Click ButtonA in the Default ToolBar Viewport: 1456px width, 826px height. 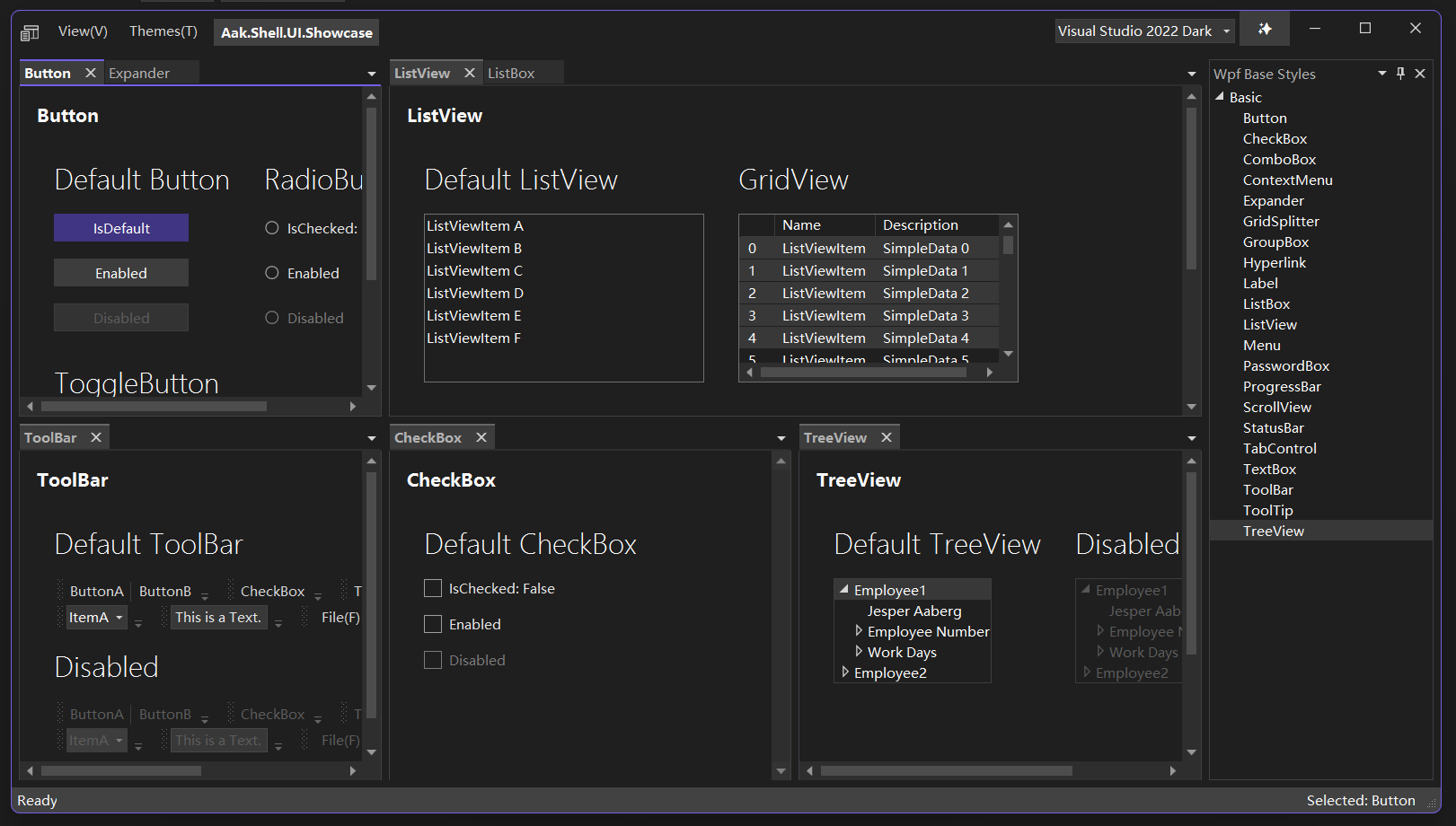[95, 591]
